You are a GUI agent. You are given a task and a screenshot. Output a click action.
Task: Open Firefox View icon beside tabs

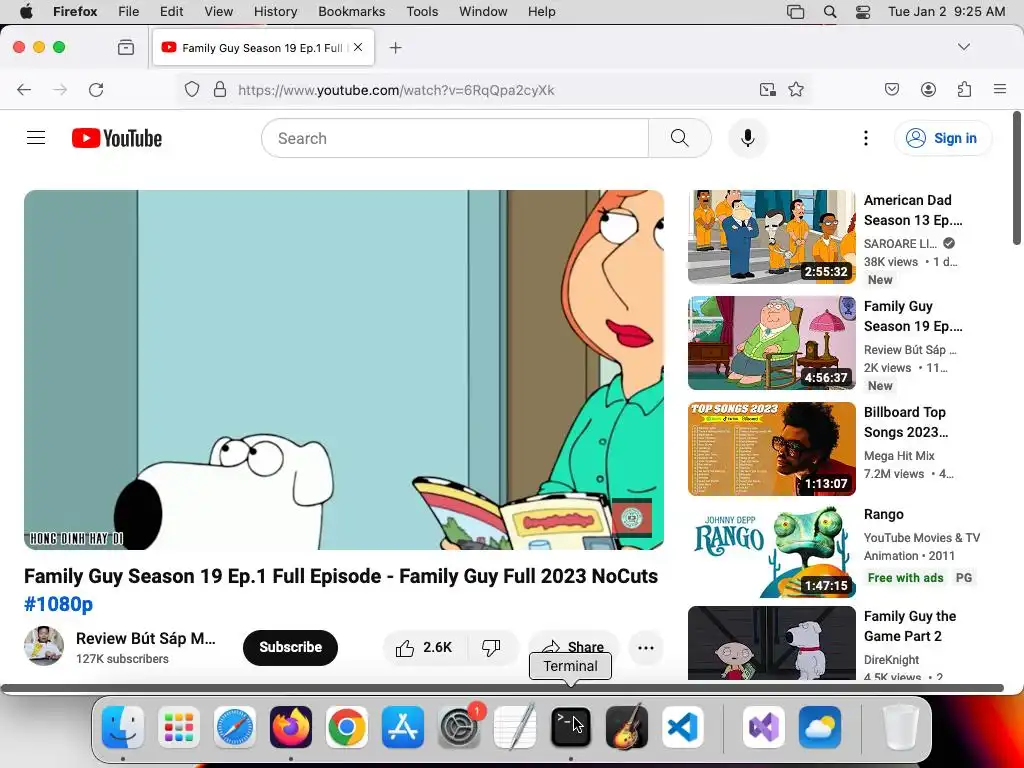pyautogui.click(x=126, y=47)
